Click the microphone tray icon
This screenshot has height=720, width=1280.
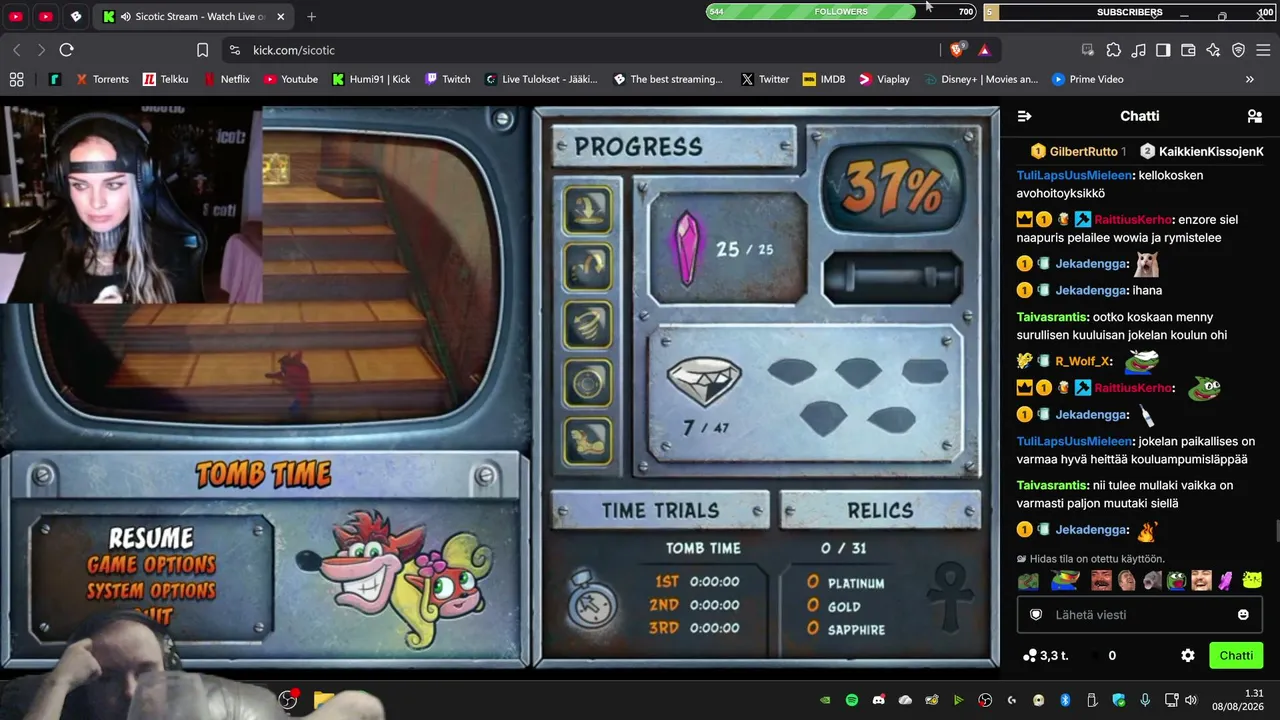click(x=1145, y=700)
